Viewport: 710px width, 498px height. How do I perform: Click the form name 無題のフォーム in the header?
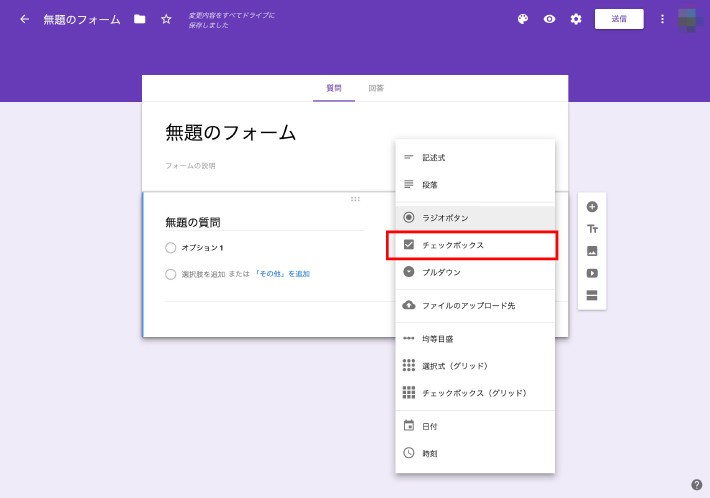coord(82,19)
